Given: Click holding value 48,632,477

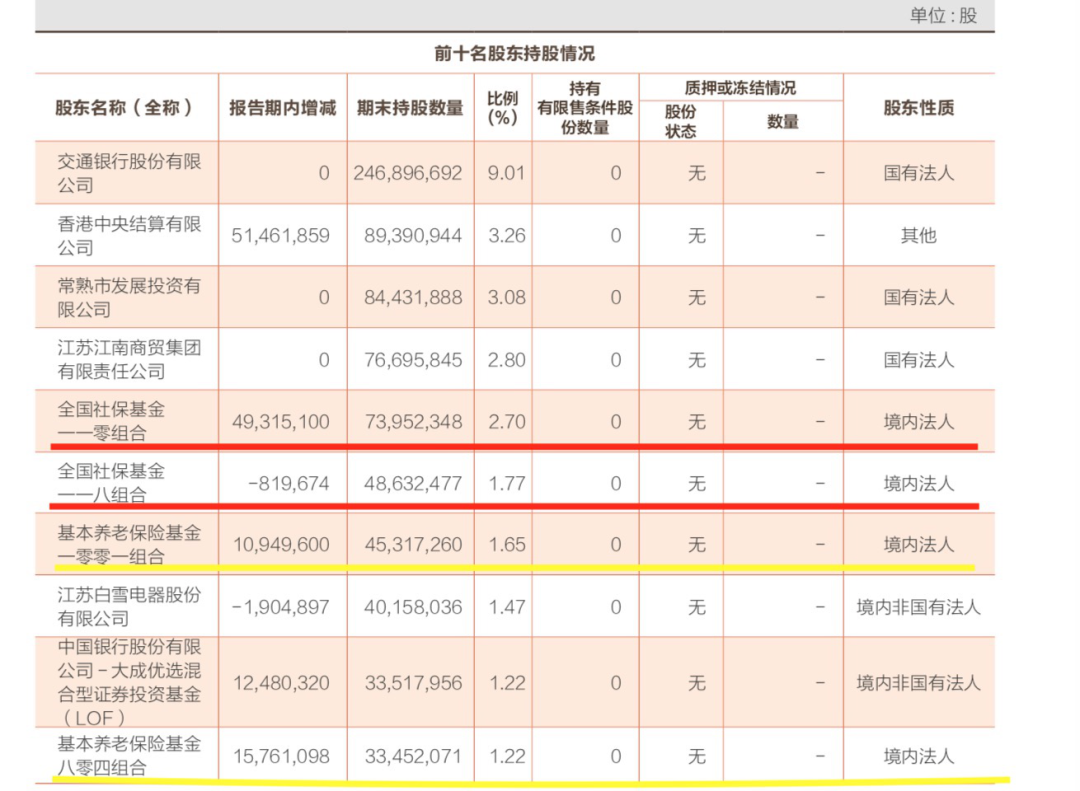Looking at the screenshot, I should click(413, 484).
